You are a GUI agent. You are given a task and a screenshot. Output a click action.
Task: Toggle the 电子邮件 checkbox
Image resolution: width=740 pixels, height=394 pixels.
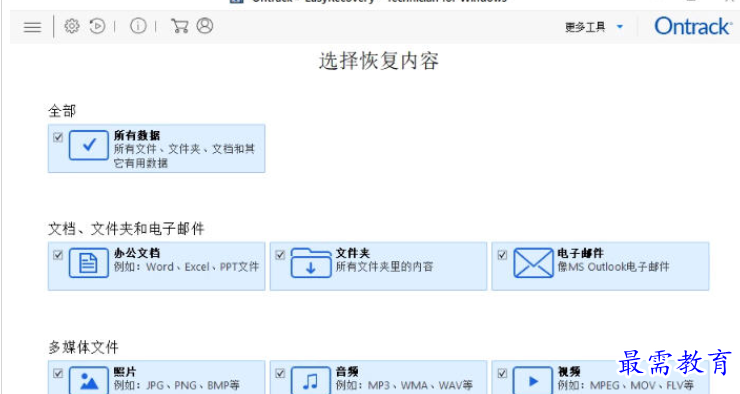502,255
